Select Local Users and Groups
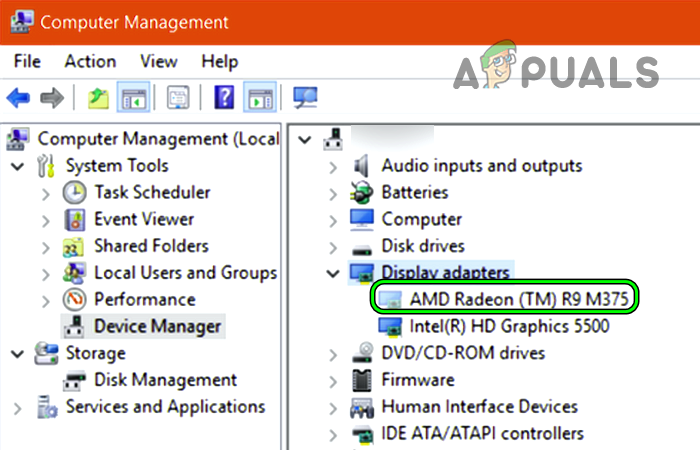The image size is (700, 450). coord(186,273)
